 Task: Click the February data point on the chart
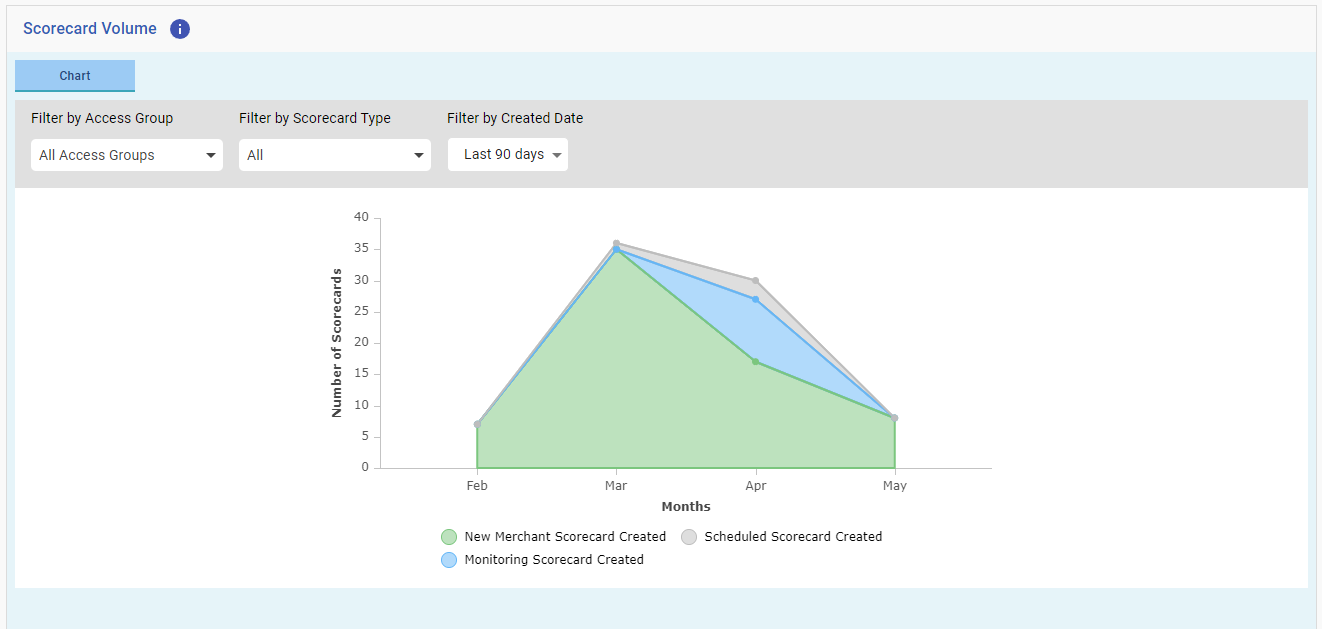point(477,424)
